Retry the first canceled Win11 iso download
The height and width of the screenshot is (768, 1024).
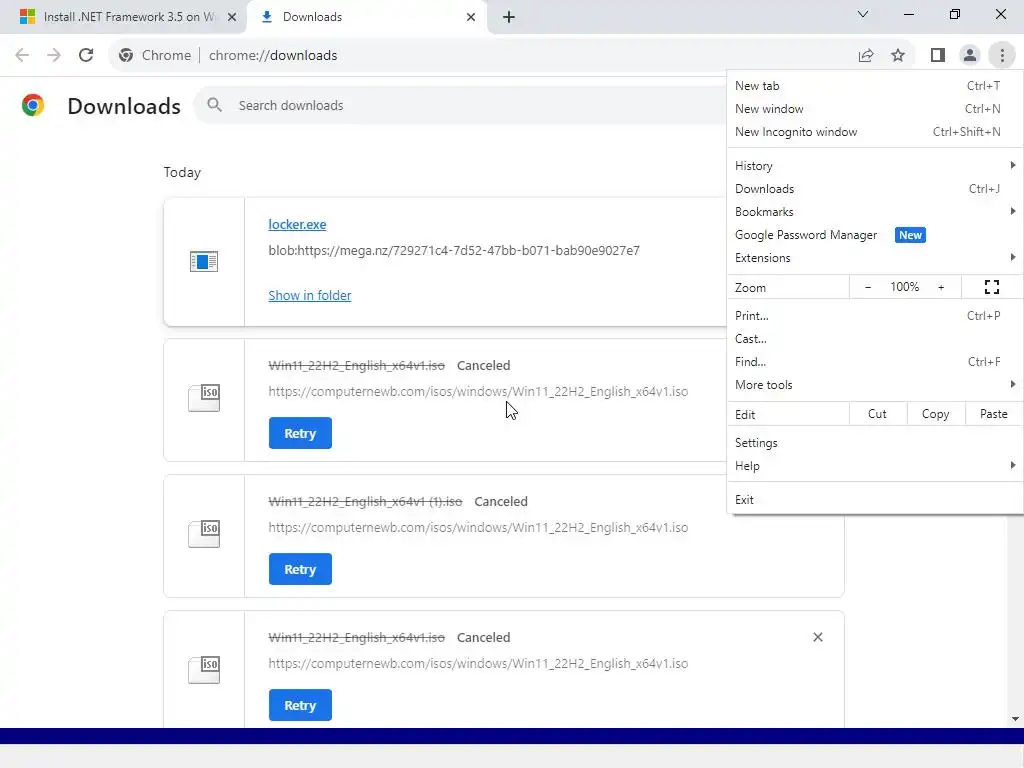(x=300, y=433)
